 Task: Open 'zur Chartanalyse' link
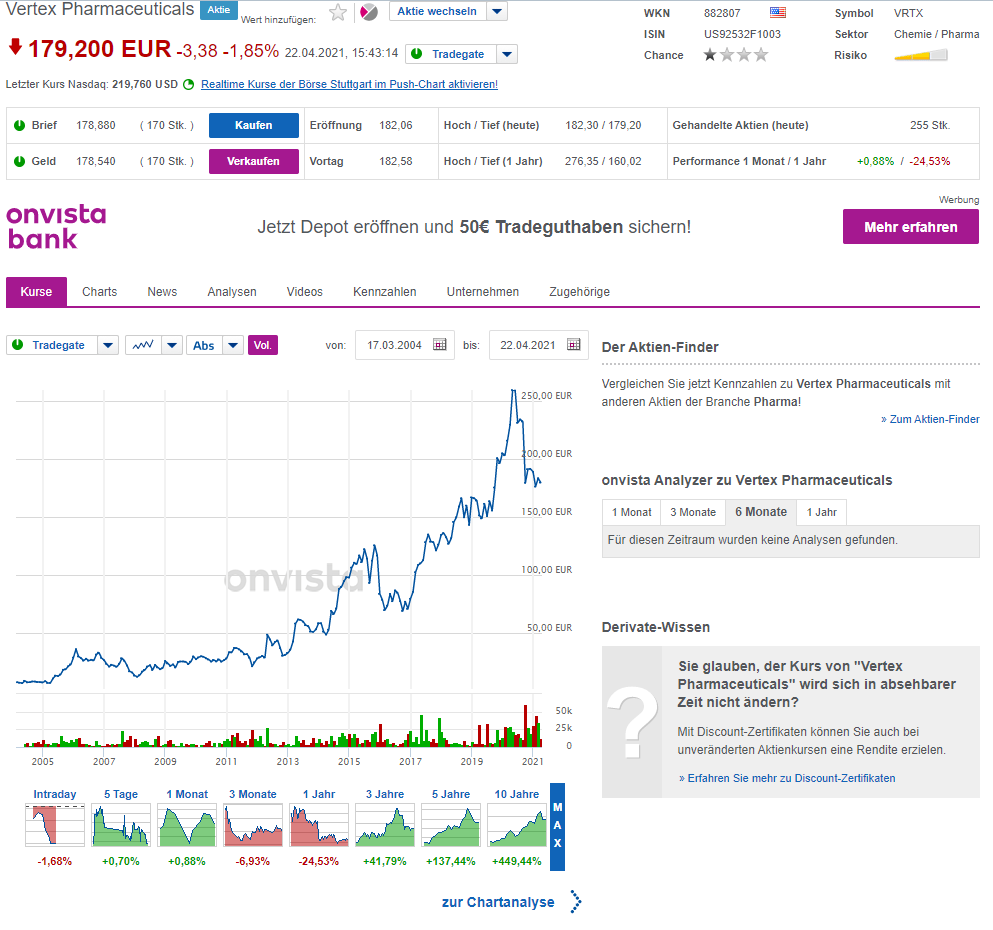click(x=498, y=902)
